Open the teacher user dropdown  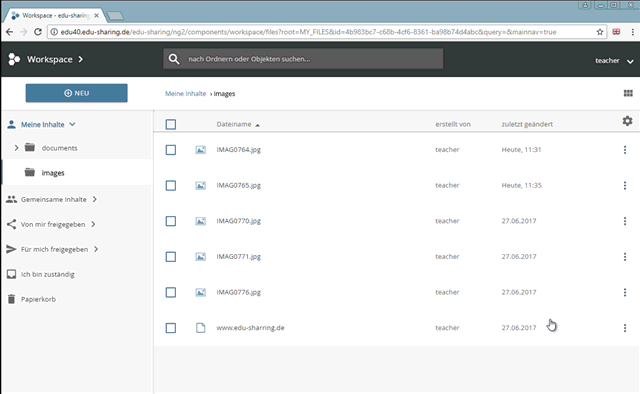(614, 61)
